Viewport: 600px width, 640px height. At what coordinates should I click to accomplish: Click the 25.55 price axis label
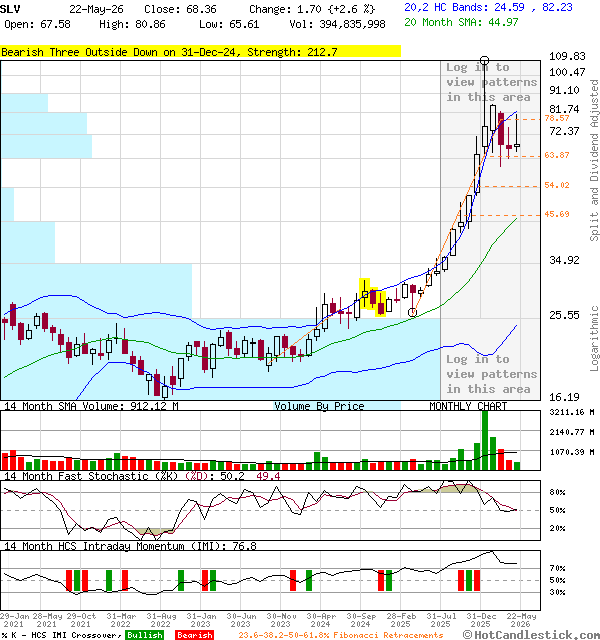(x=564, y=315)
